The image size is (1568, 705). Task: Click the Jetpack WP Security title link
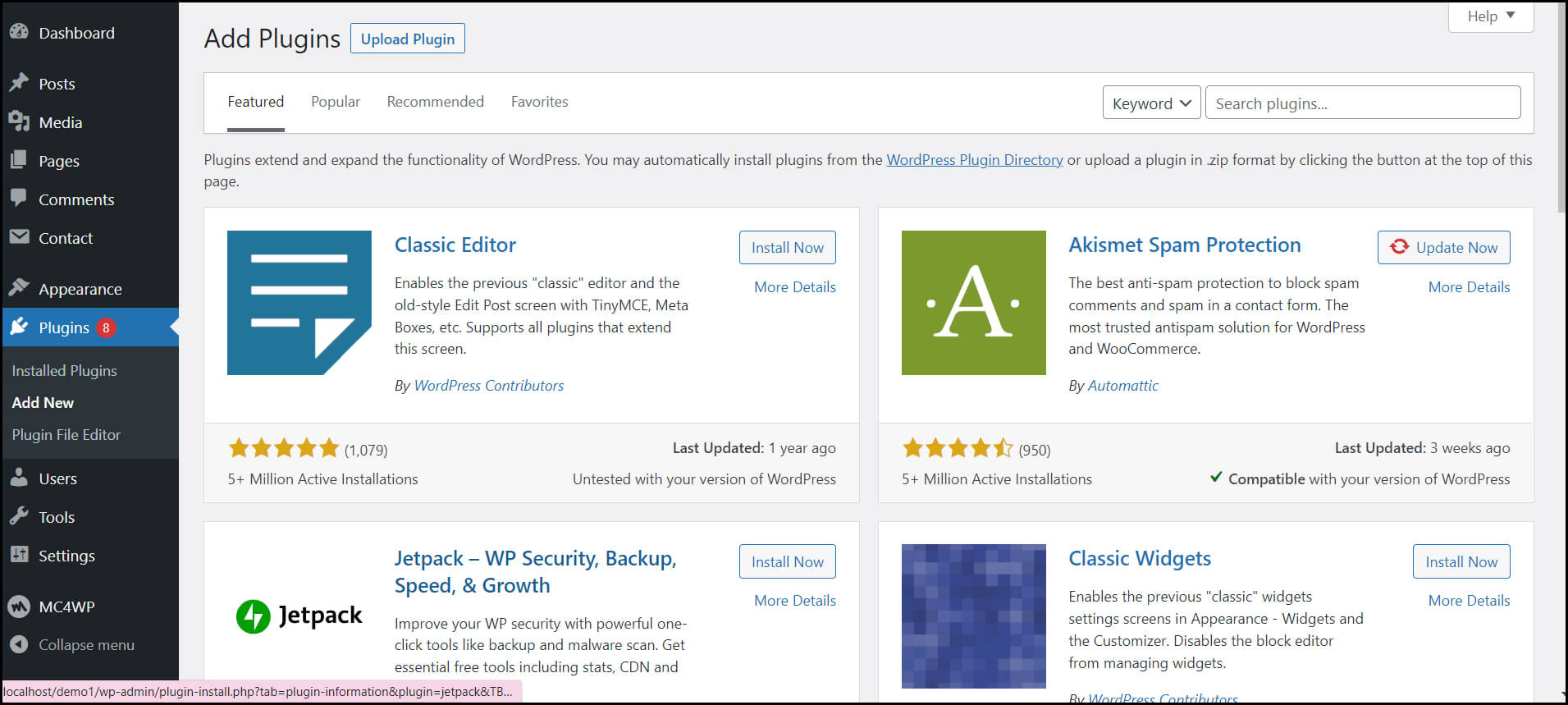(536, 572)
